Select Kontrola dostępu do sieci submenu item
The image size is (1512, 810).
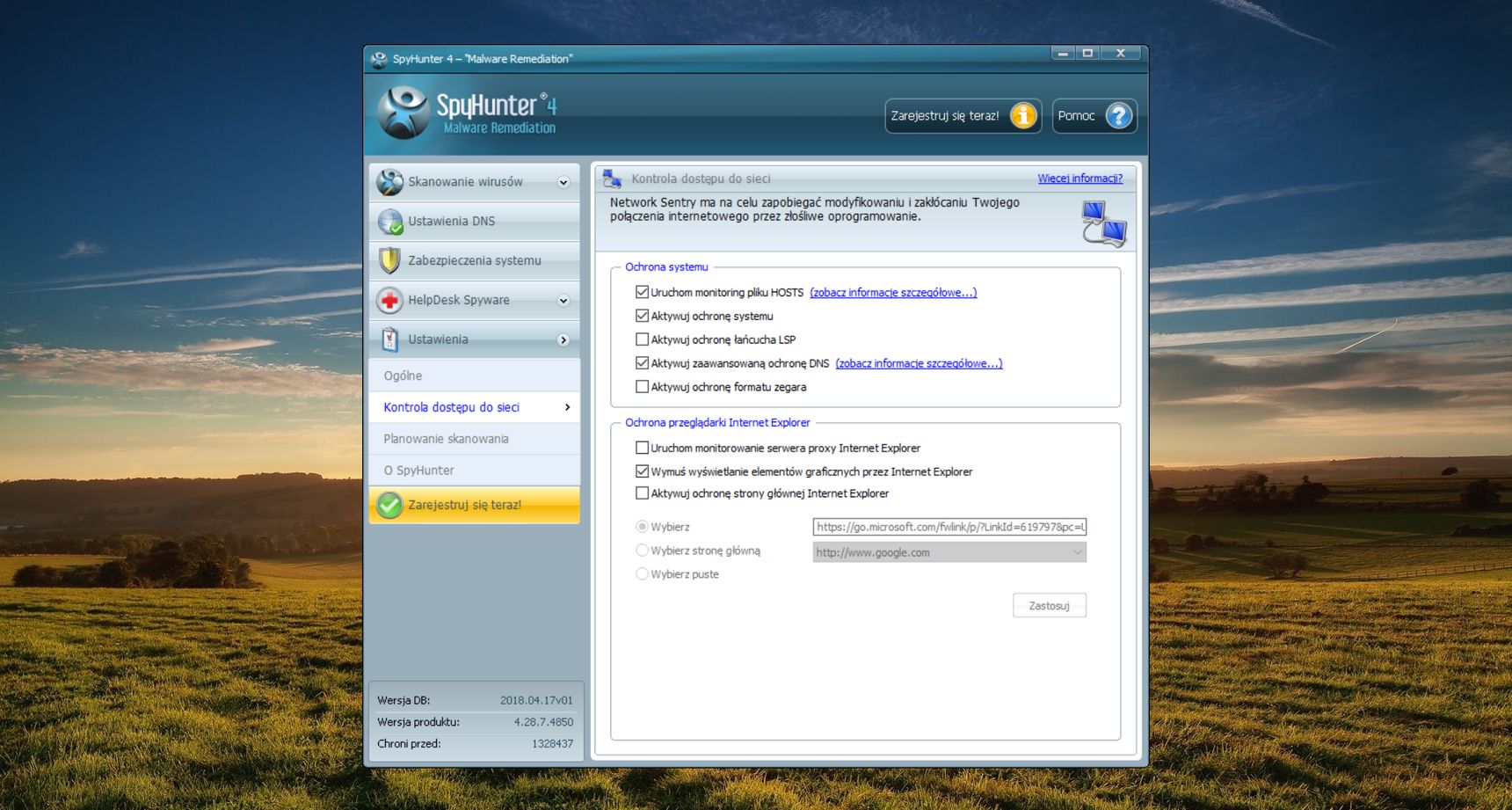475,407
